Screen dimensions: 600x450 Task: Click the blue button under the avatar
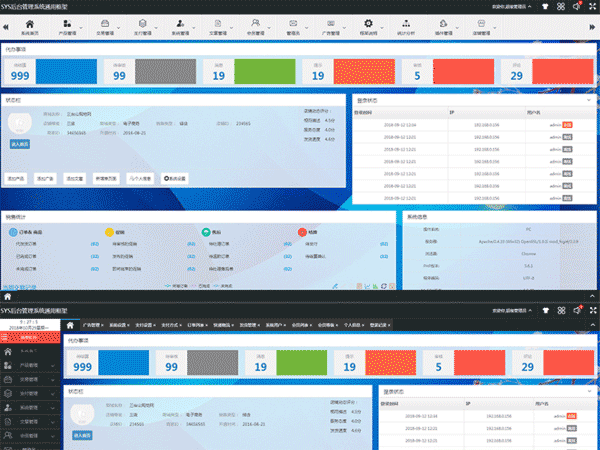[20, 144]
